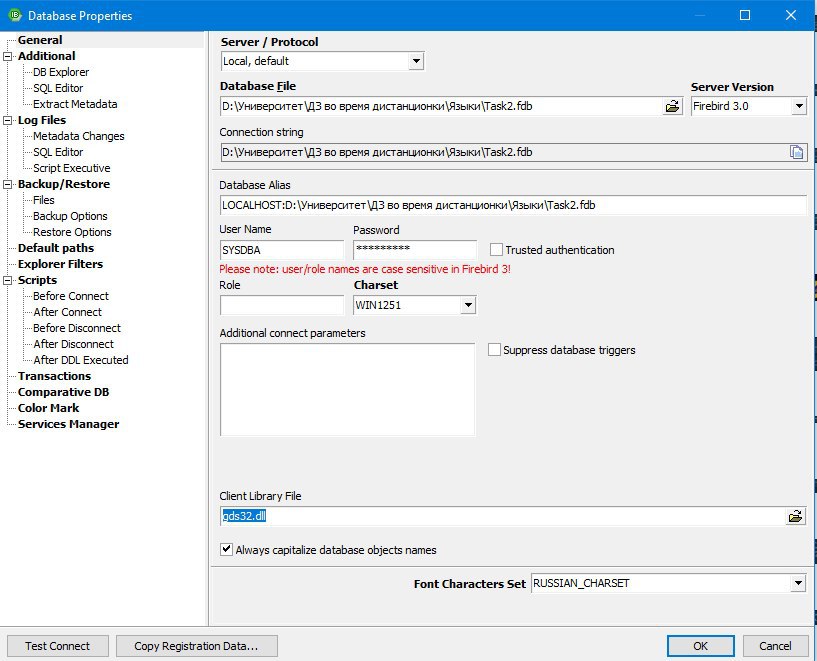
Task: Confirm with the OK button
Action: (701, 646)
